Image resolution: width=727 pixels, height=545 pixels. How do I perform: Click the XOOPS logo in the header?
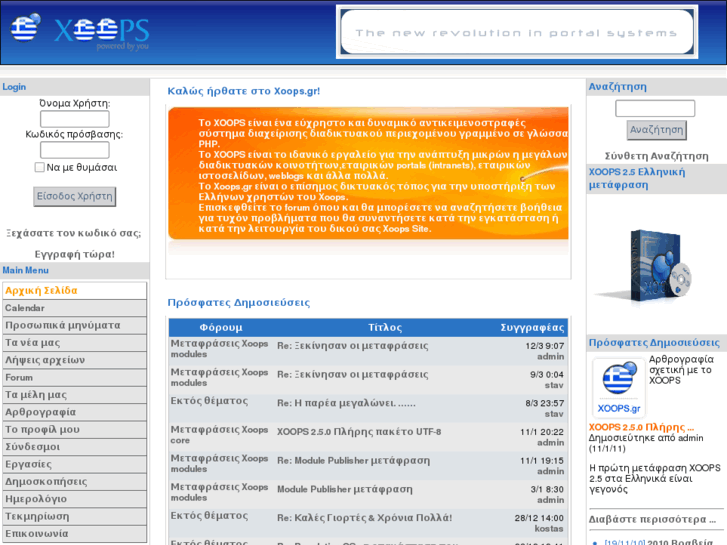tap(102, 32)
